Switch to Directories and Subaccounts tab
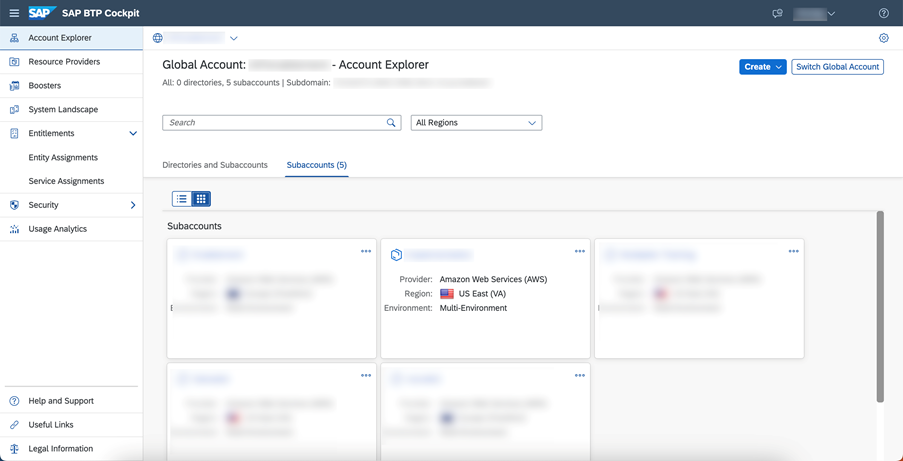The width and height of the screenshot is (903, 461). [215, 165]
